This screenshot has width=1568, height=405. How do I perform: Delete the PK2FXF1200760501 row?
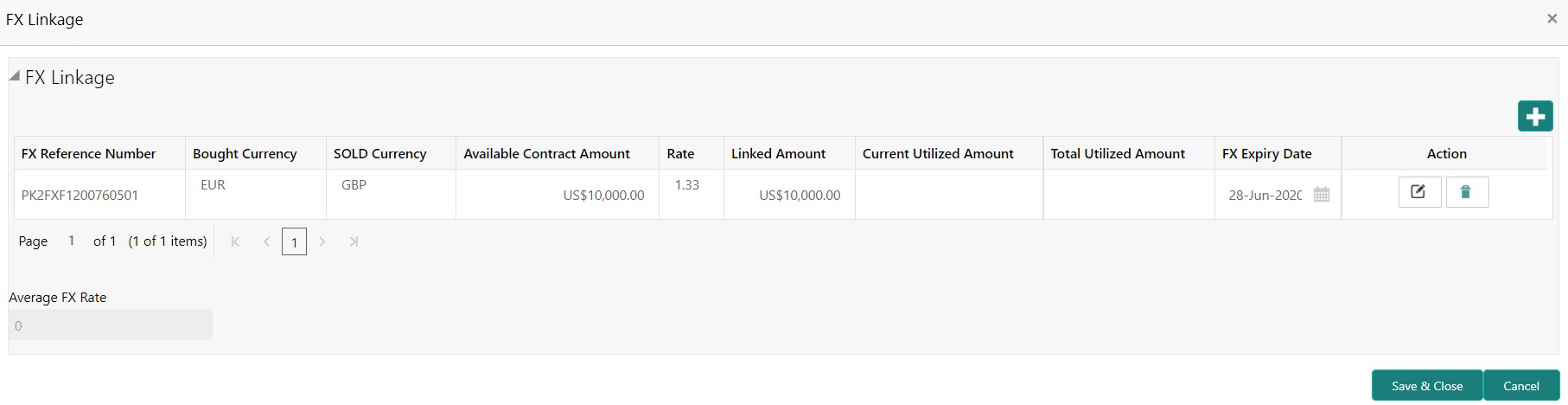coord(1467,192)
